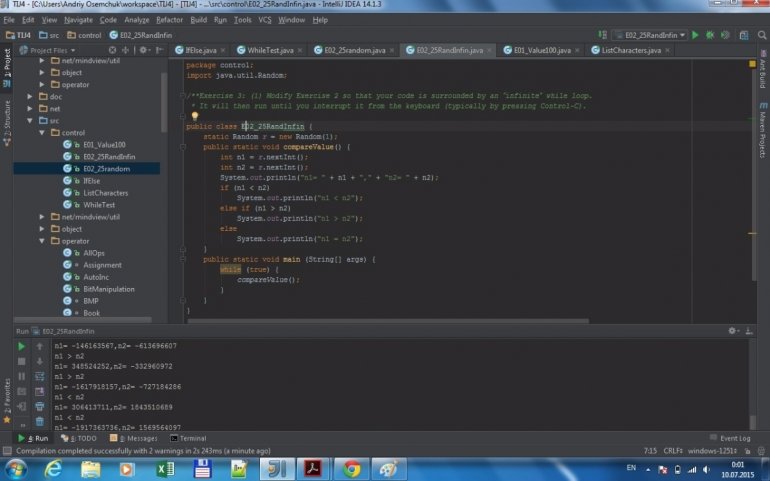Image resolution: width=770 pixels, height=481 pixels.
Task: Open the Terminal tool window button
Action: pyautogui.click(x=188, y=438)
